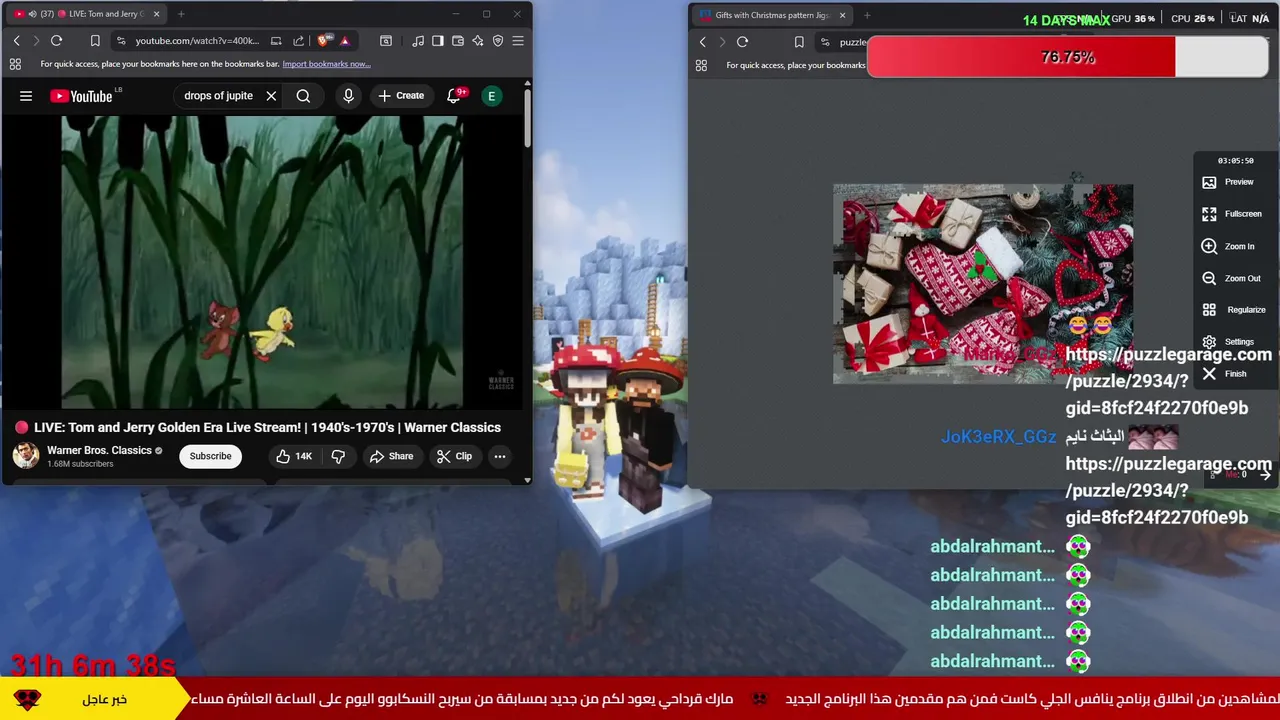
Task: Select Gifts with Christmas pattern Jigsaw tab
Action: [x=772, y=15]
